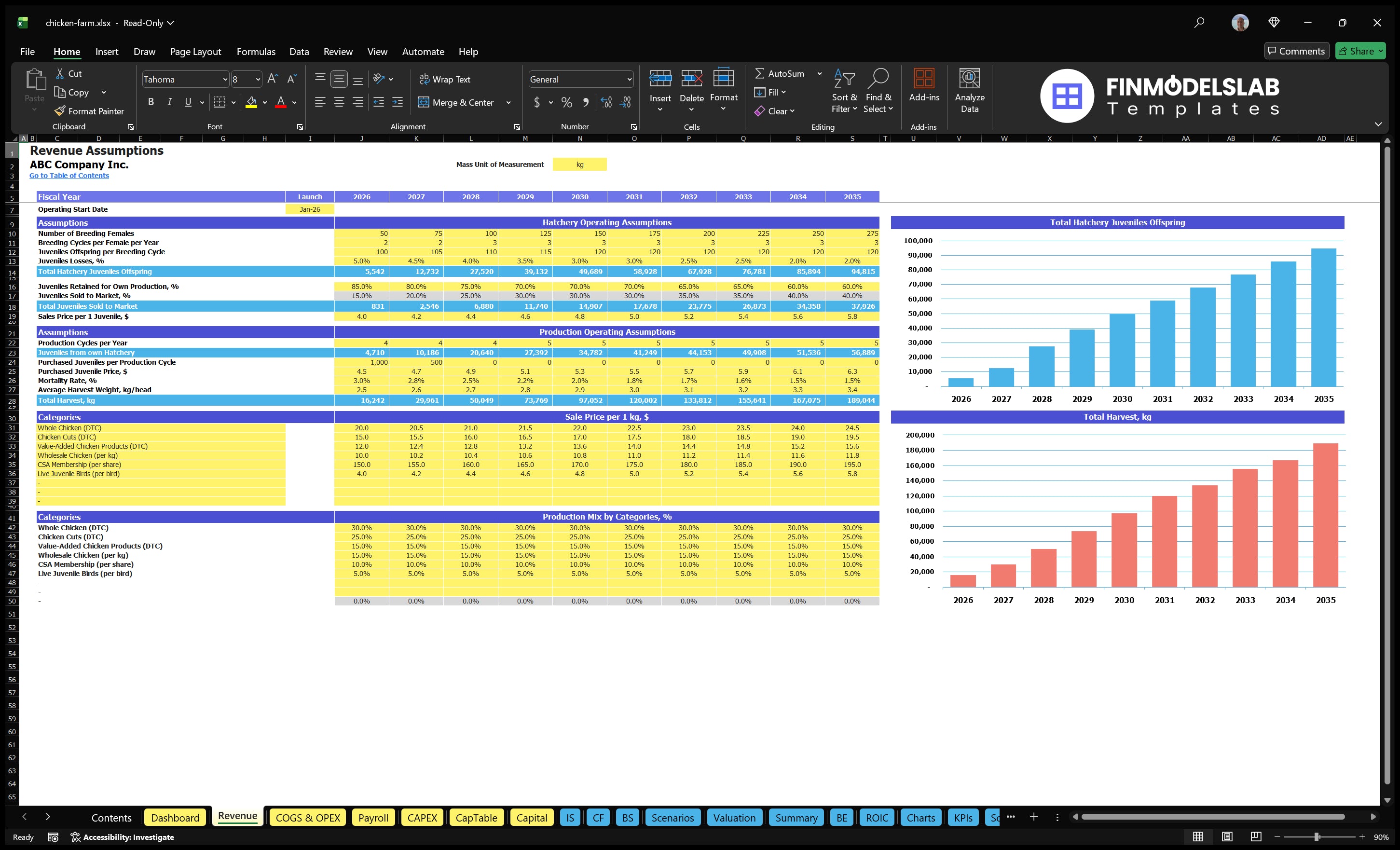Click Decrease Decimal icon

[626, 102]
